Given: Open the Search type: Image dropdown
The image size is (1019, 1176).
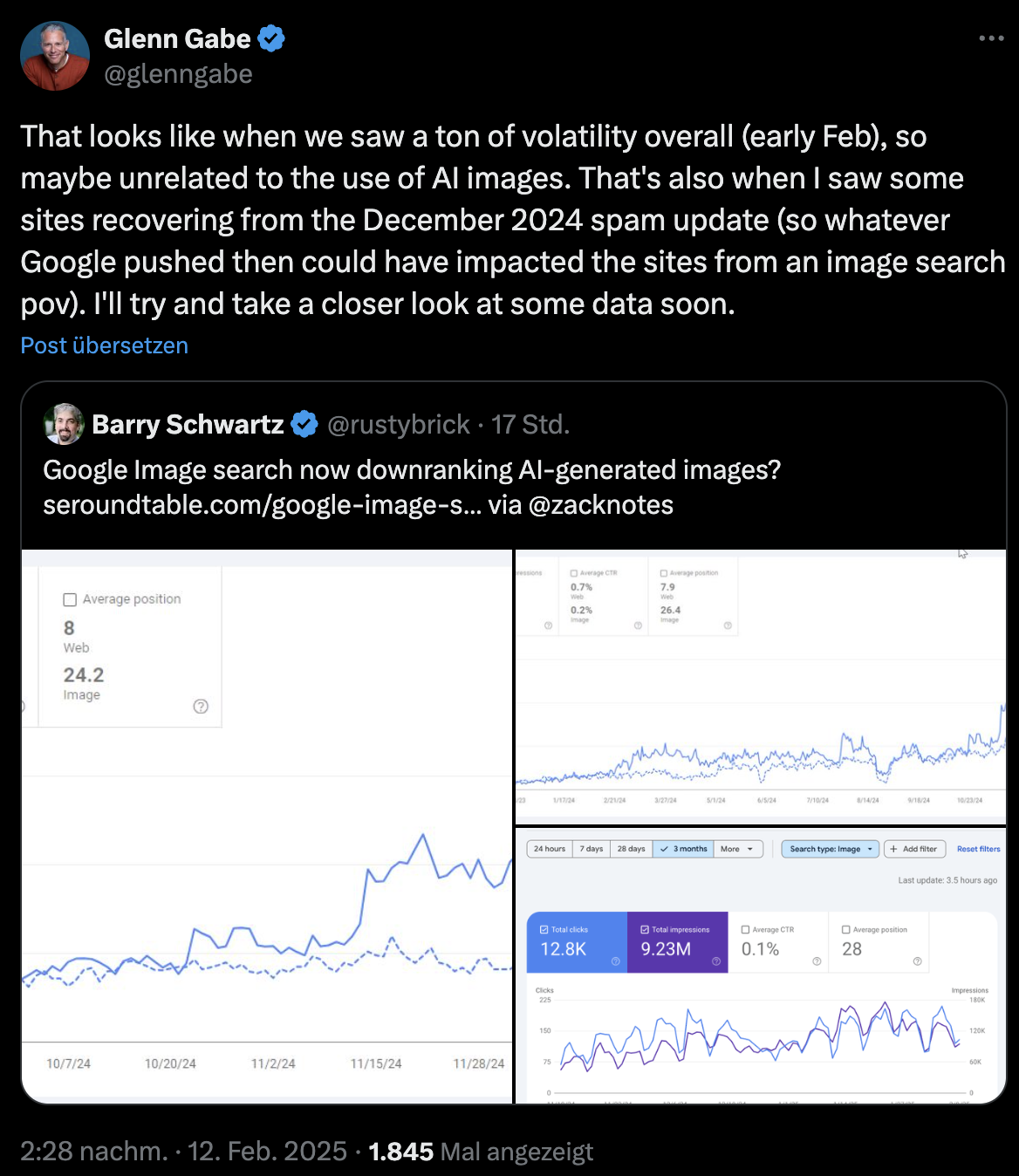Looking at the screenshot, I should [830, 848].
